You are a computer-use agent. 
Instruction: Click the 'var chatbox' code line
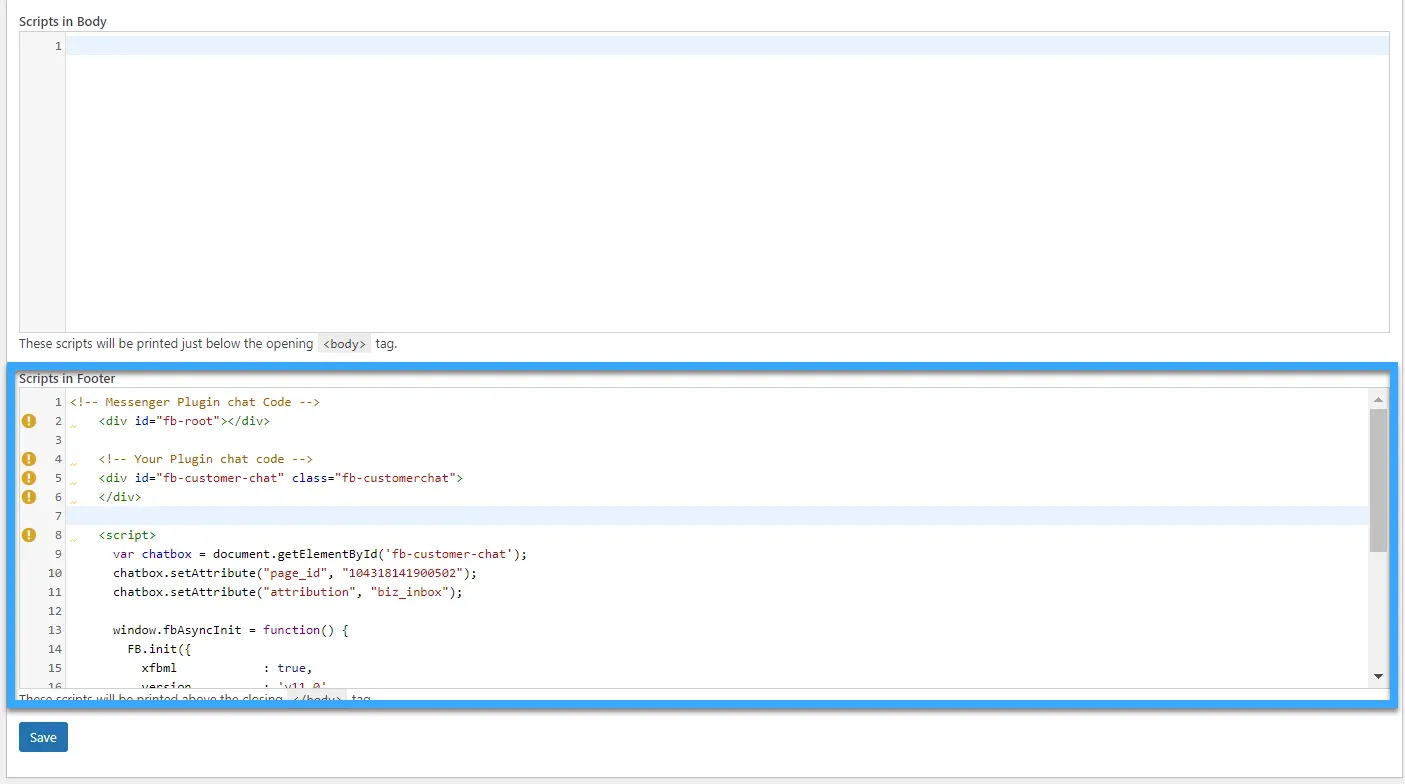pos(320,554)
